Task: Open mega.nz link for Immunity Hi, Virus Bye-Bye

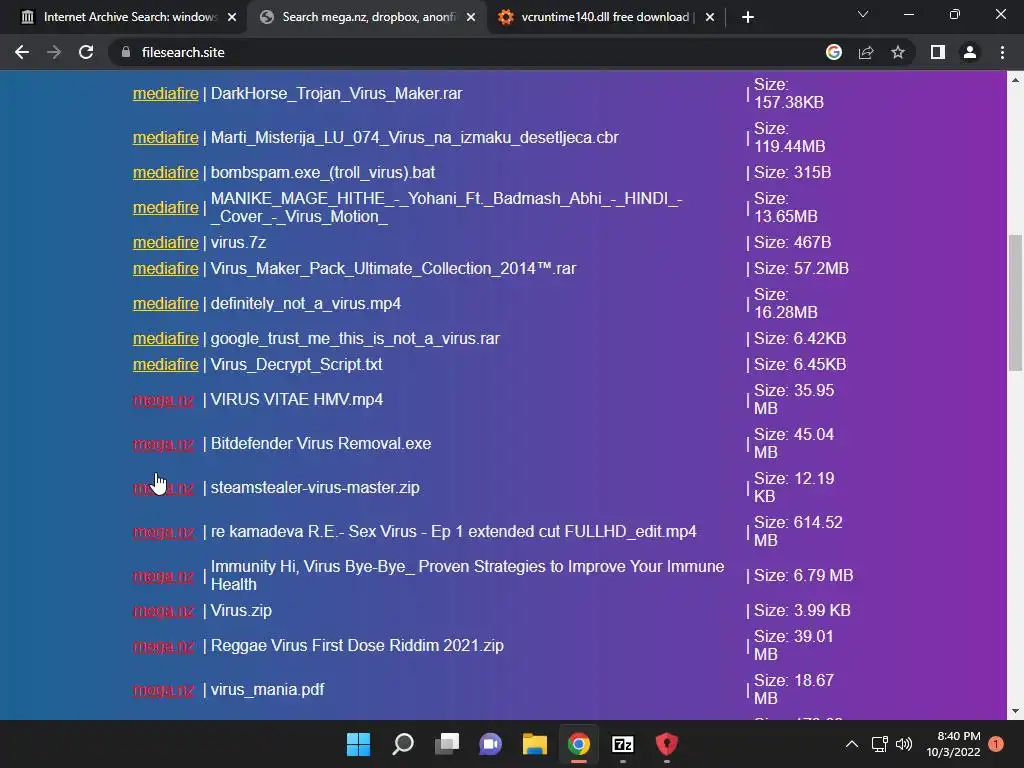Action: point(163,576)
